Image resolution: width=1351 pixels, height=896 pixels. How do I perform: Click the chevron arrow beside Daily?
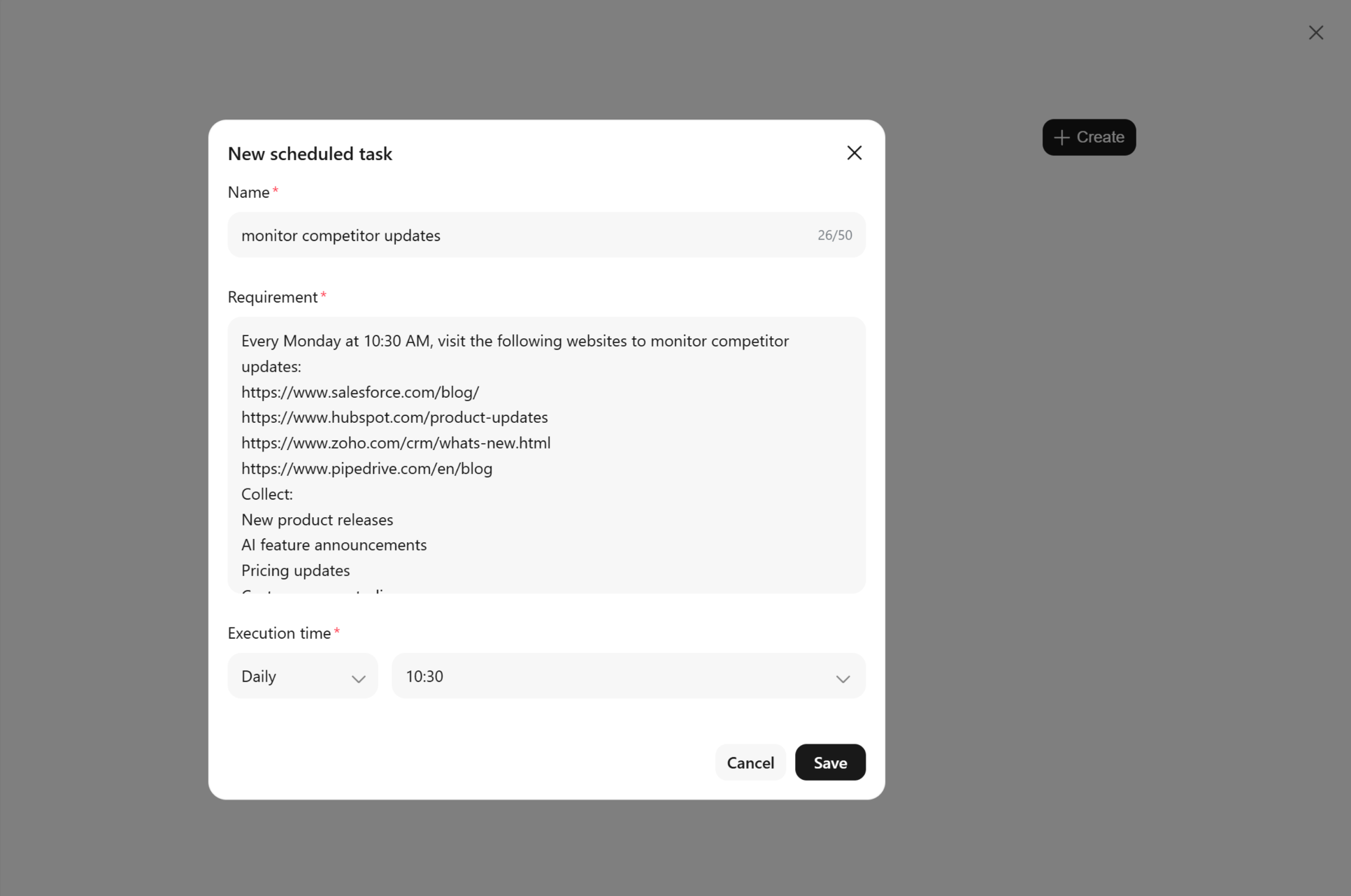tap(359, 679)
